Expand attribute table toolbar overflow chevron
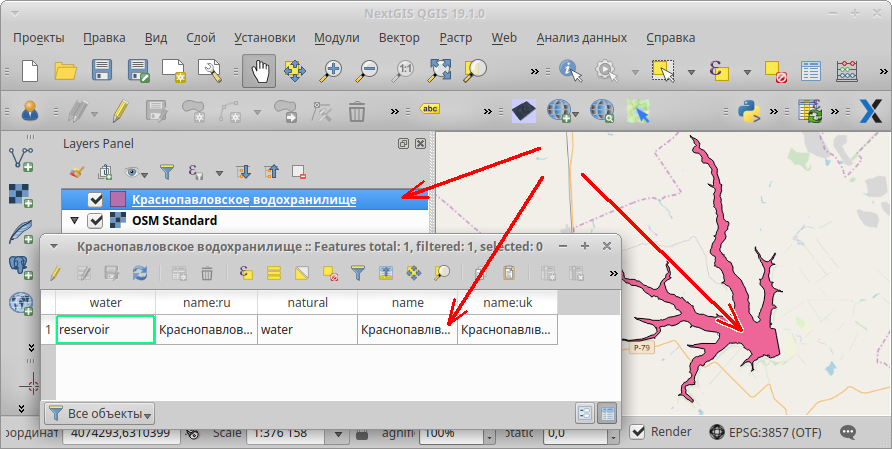 [x=613, y=274]
